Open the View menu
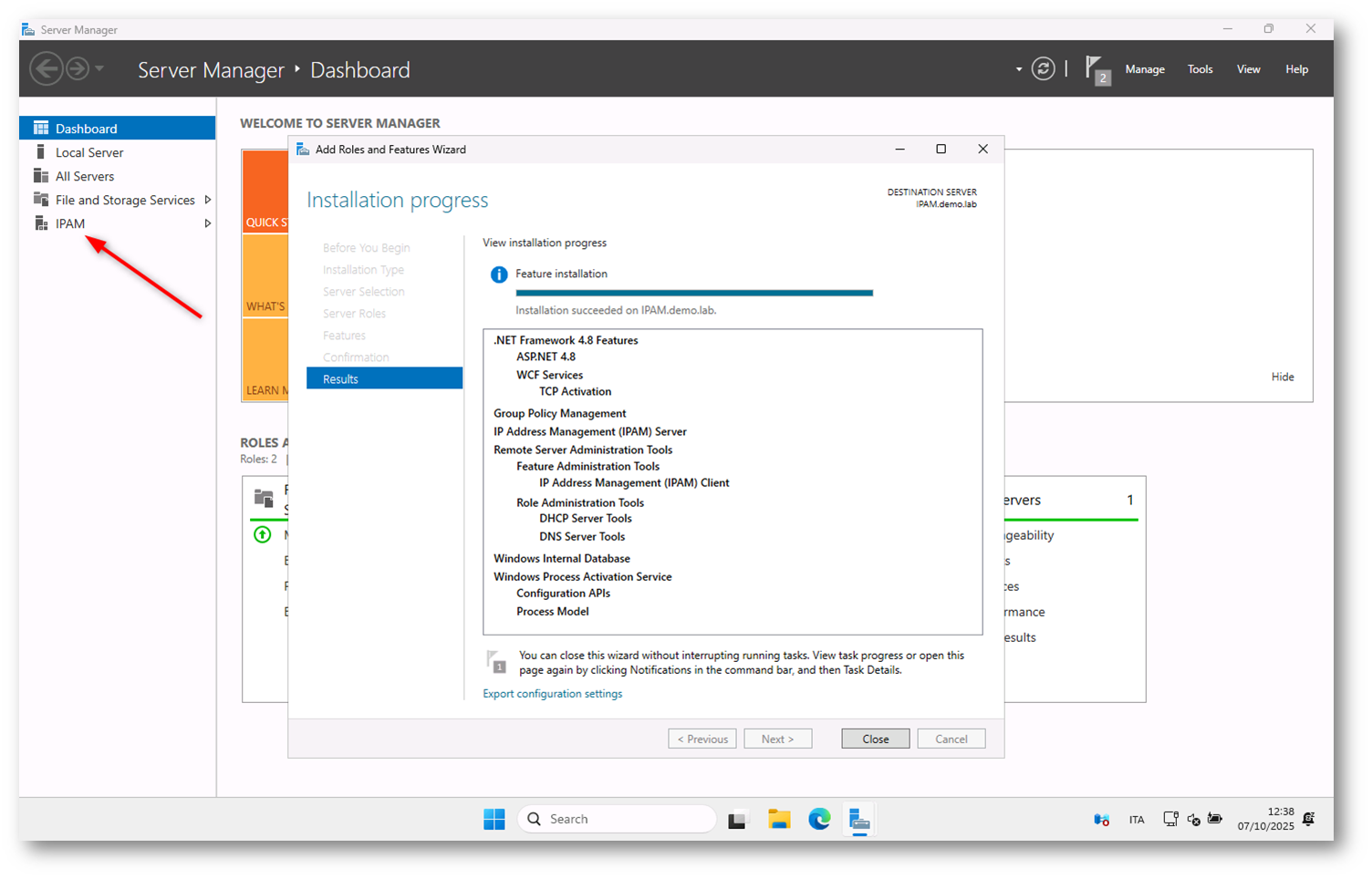The image size is (1372, 879). click(1248, 69)
